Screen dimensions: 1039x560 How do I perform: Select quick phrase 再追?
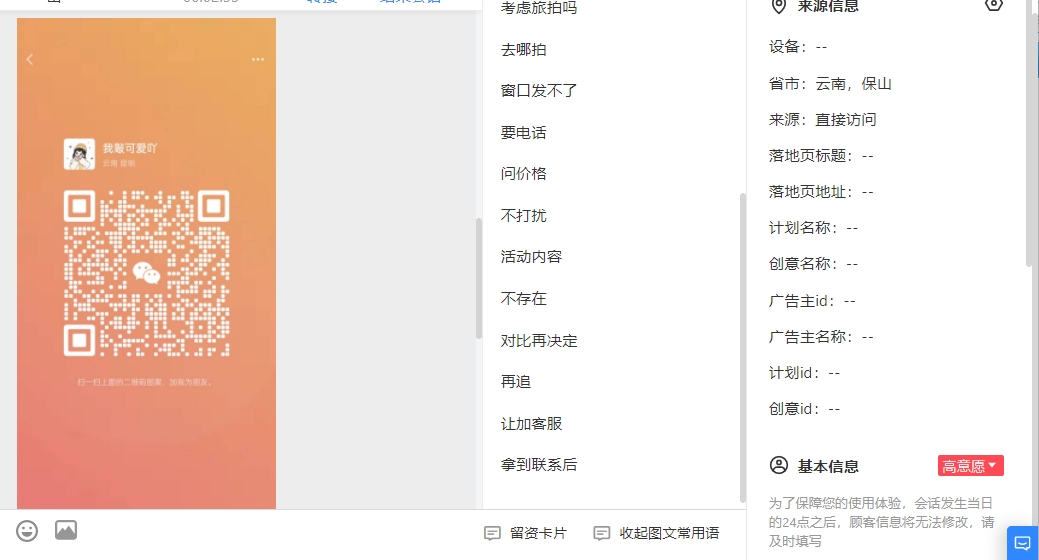click(516, 382)
